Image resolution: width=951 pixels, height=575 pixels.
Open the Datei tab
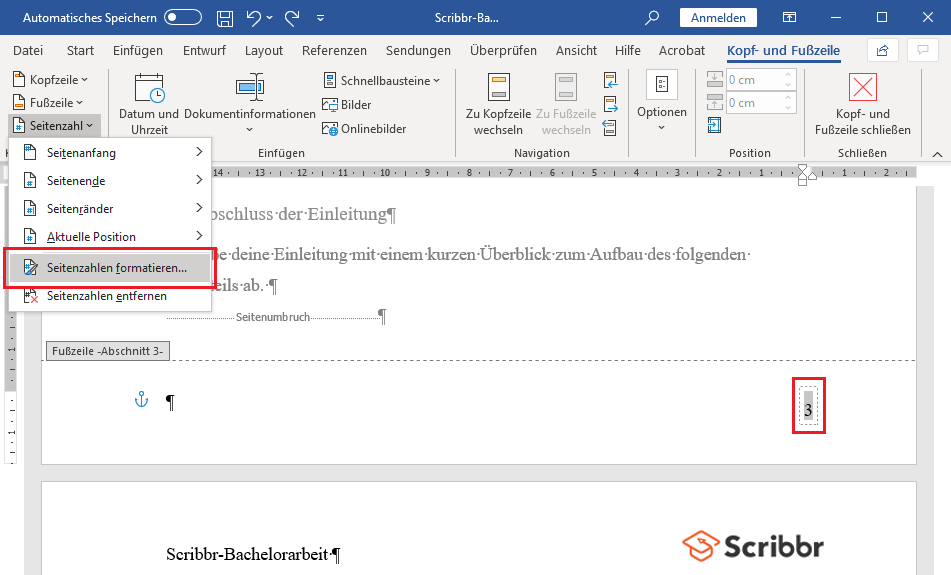pyautogui.click(x=28, y=50)
